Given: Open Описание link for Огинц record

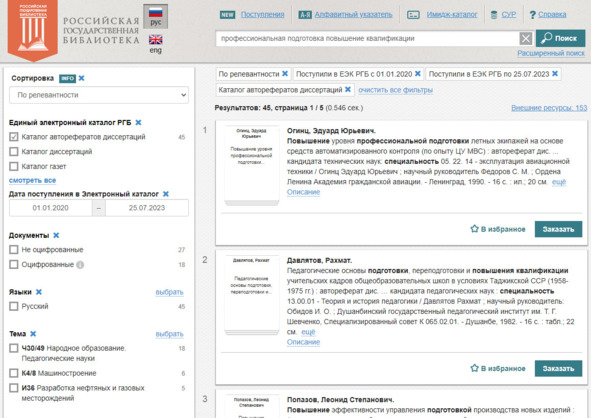Looking at the screenshot, I should 303,192.
